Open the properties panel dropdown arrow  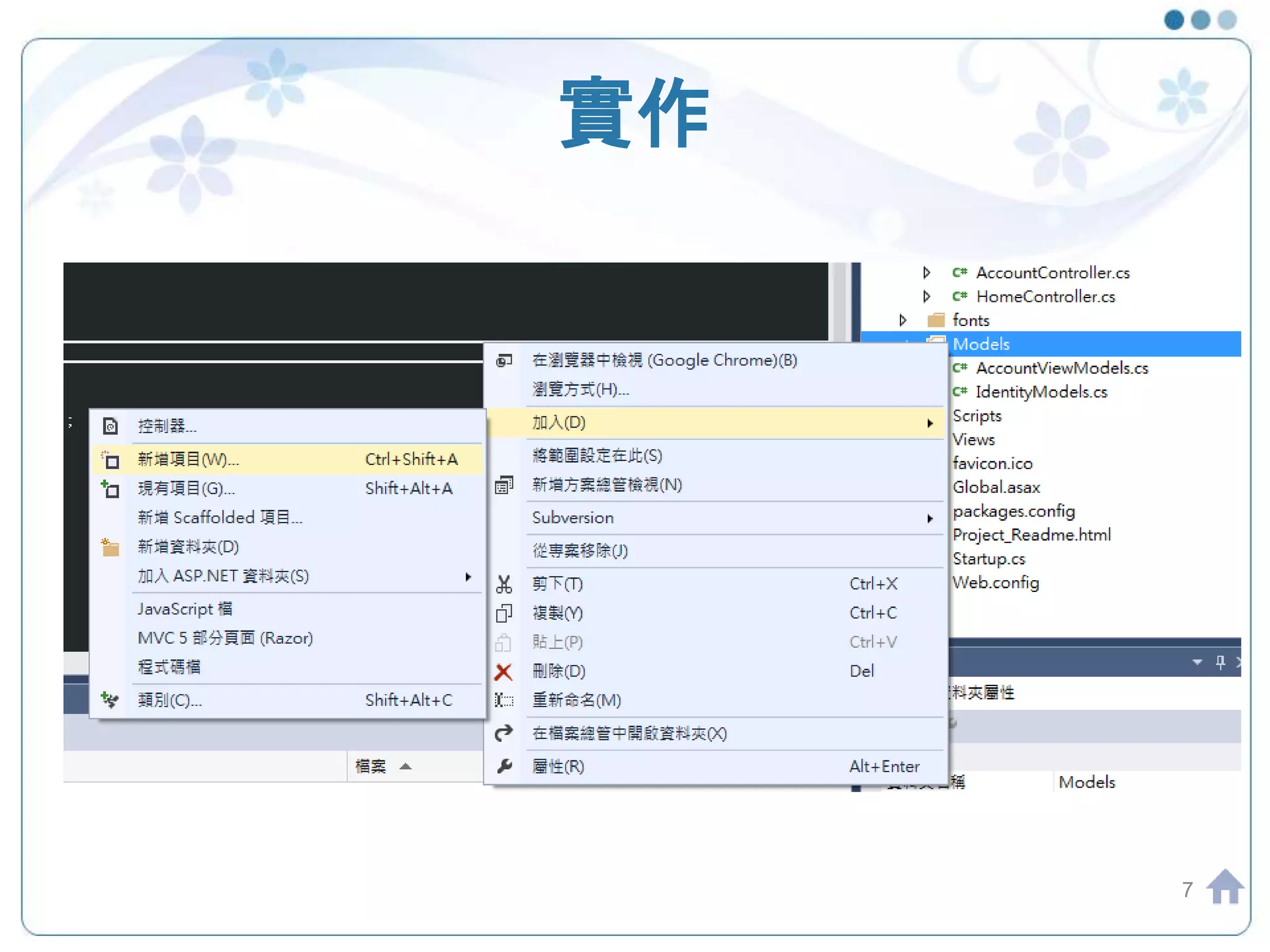[x=1197, y=663]
